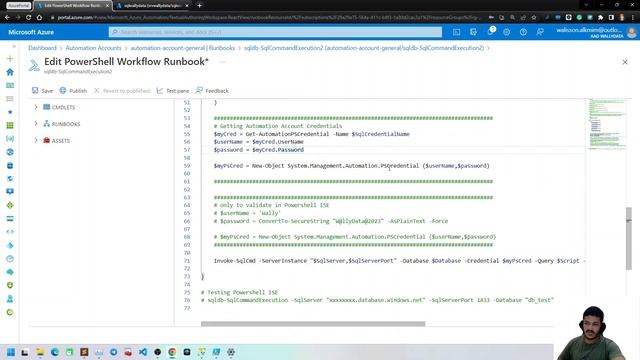
Task: Open File Explorer from taskbar
Action: [40, 352]
